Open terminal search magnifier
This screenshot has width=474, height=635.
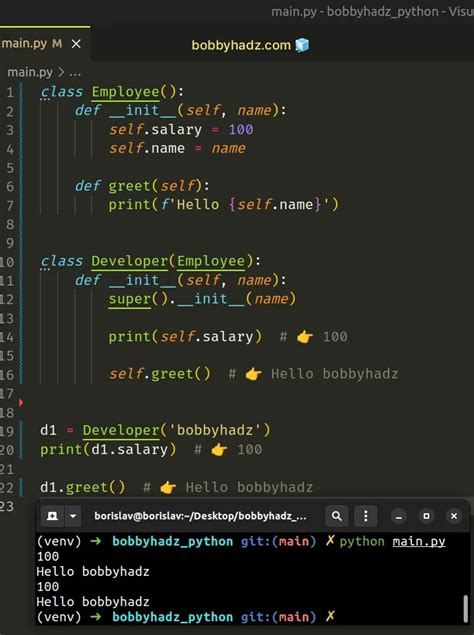[x=336, y=516]
